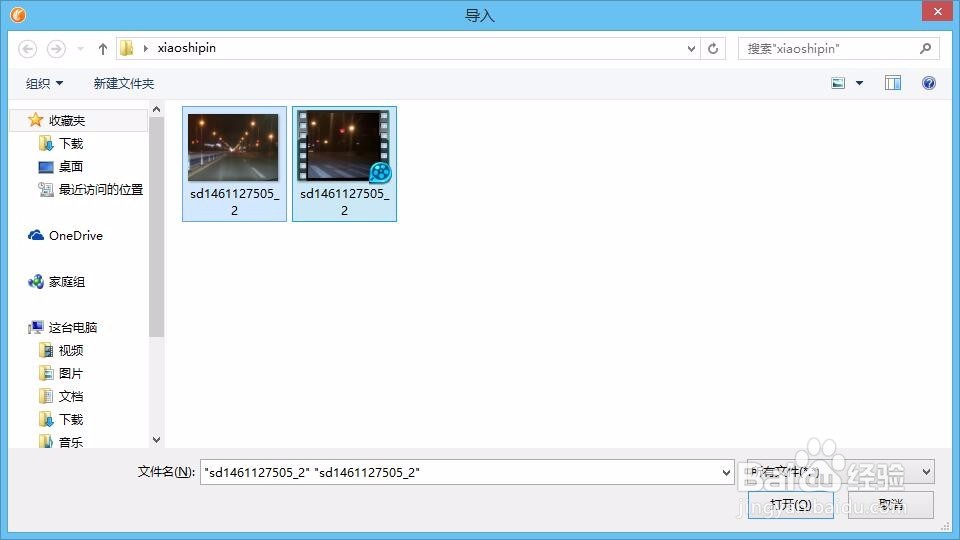Select OneDrive in the navigation pane

click(76, 236)
